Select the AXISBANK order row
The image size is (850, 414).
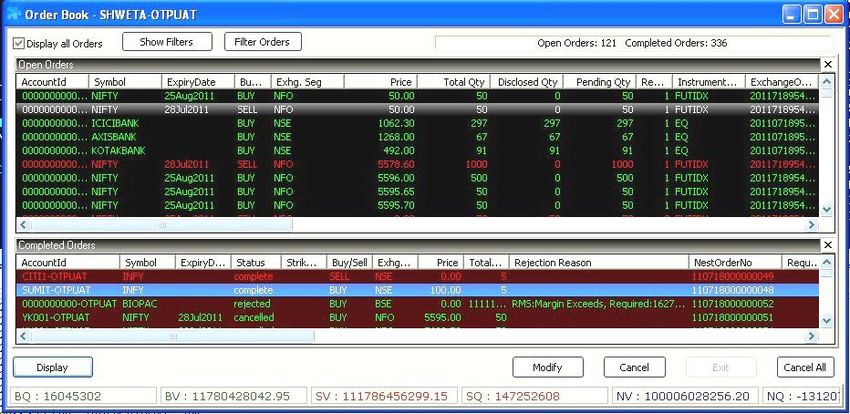[417, 137]
